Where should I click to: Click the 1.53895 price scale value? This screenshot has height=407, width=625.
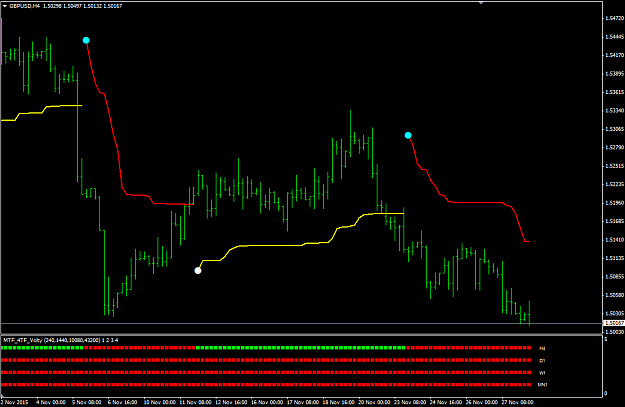(614, 74)
